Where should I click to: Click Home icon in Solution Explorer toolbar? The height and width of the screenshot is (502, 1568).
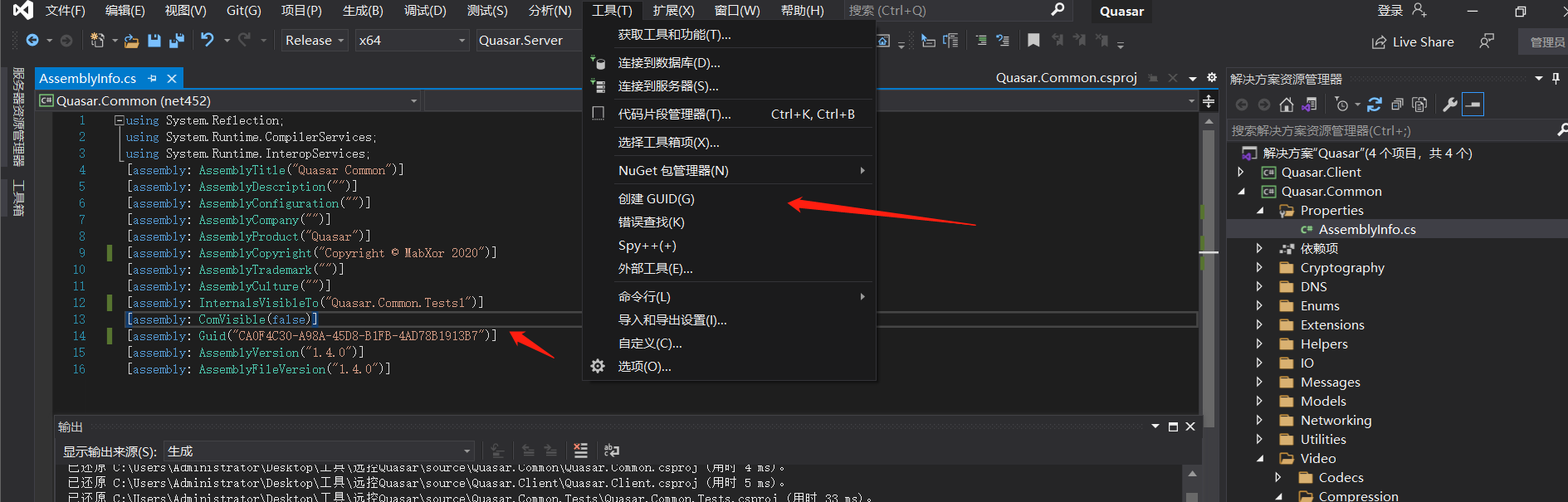1286,105
